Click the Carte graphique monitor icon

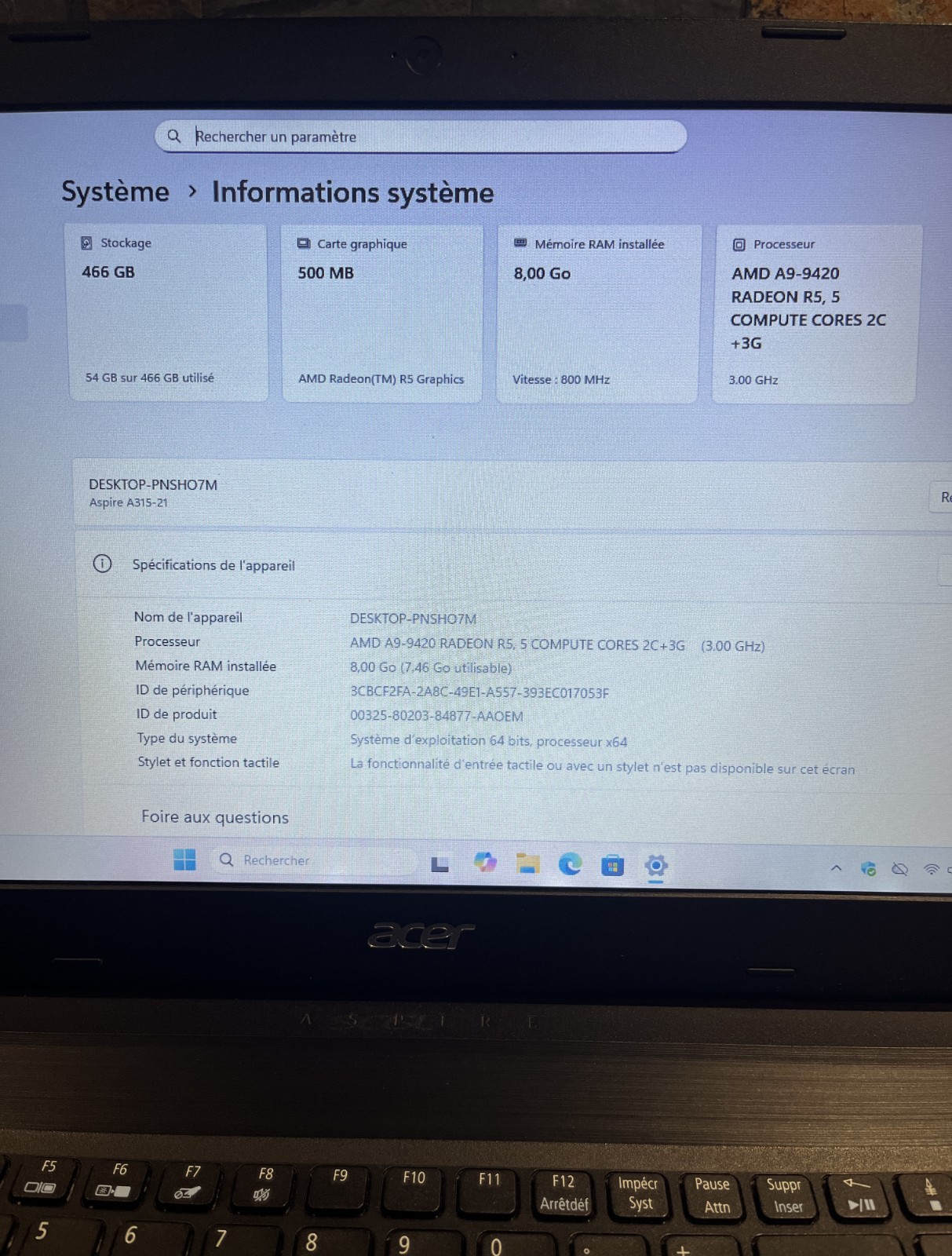coord(303,243)
